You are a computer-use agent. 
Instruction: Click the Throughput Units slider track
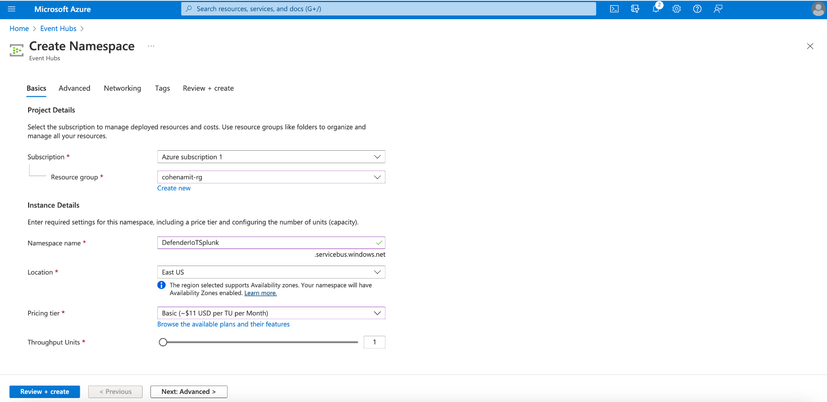tap(258, 342)
